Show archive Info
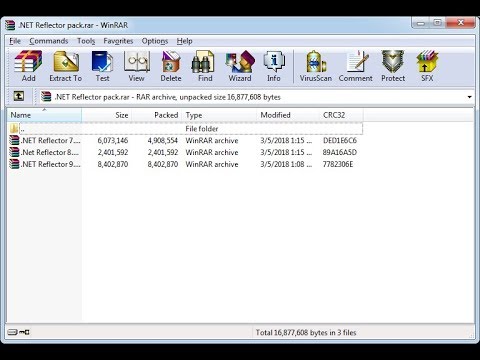 click(x=274, y=66)
